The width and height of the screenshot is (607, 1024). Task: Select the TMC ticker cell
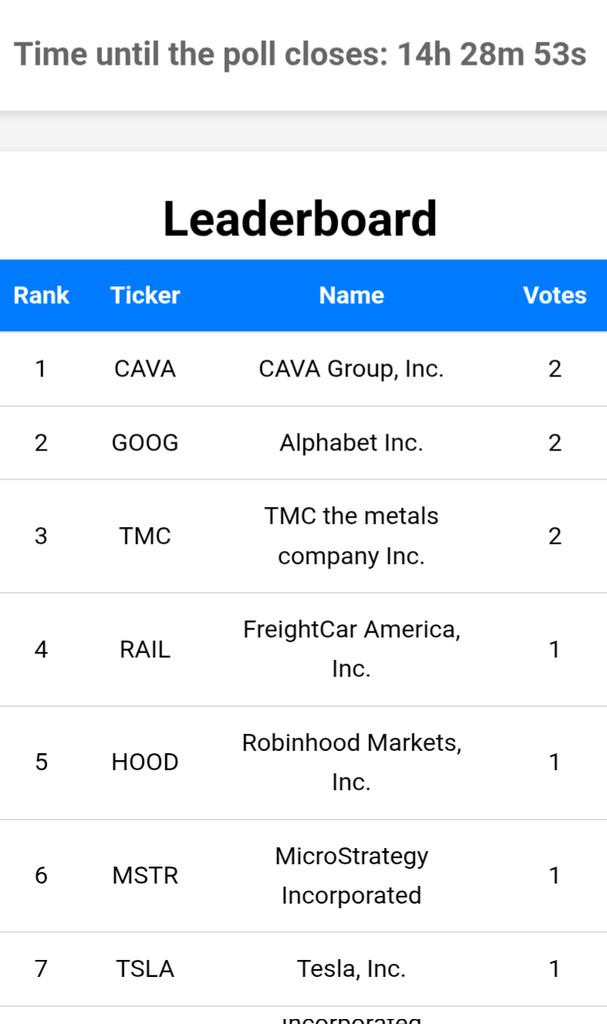pos(145,536)
